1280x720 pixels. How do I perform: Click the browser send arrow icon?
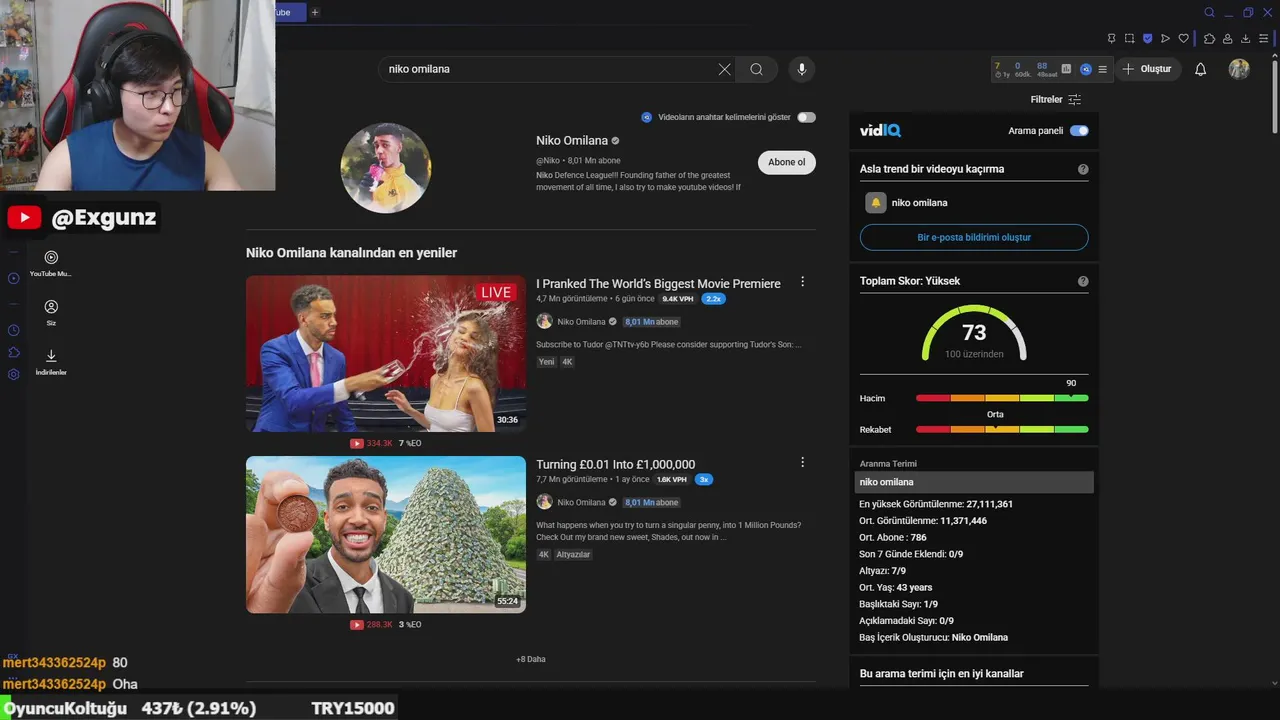click(1165, 39)
